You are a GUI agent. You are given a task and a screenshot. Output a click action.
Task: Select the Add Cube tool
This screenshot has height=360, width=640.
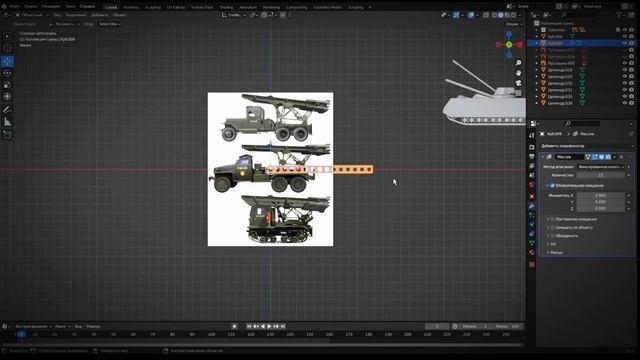point(7,134)
